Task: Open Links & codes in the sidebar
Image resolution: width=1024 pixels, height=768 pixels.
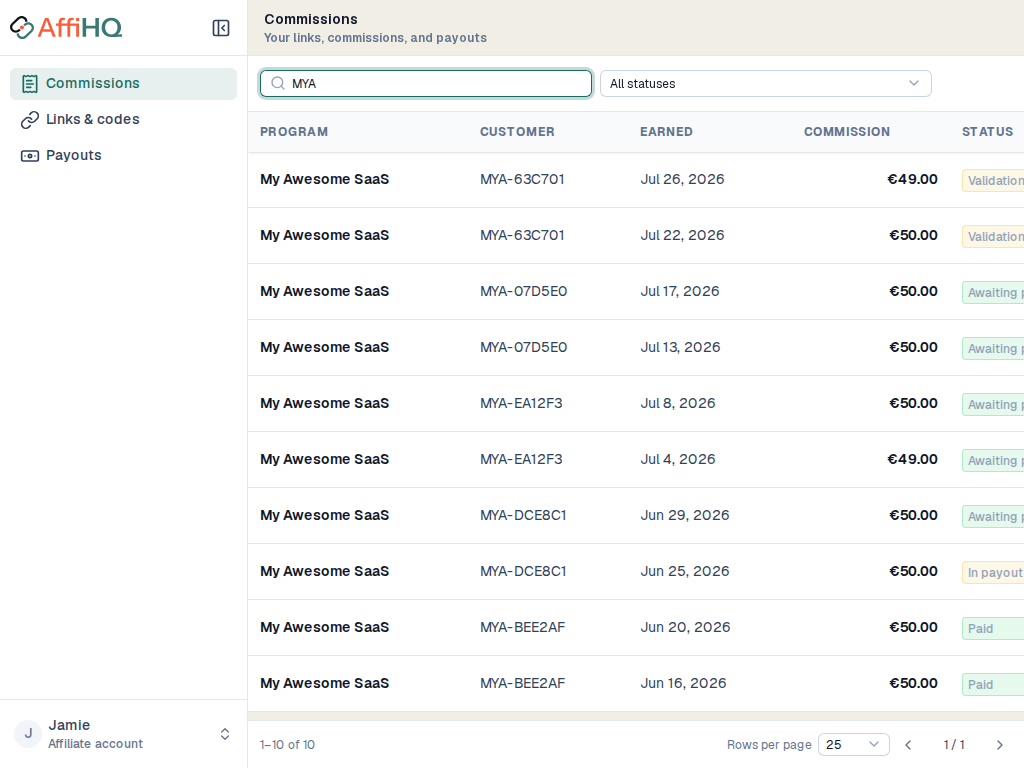Action: pos(123,120)
